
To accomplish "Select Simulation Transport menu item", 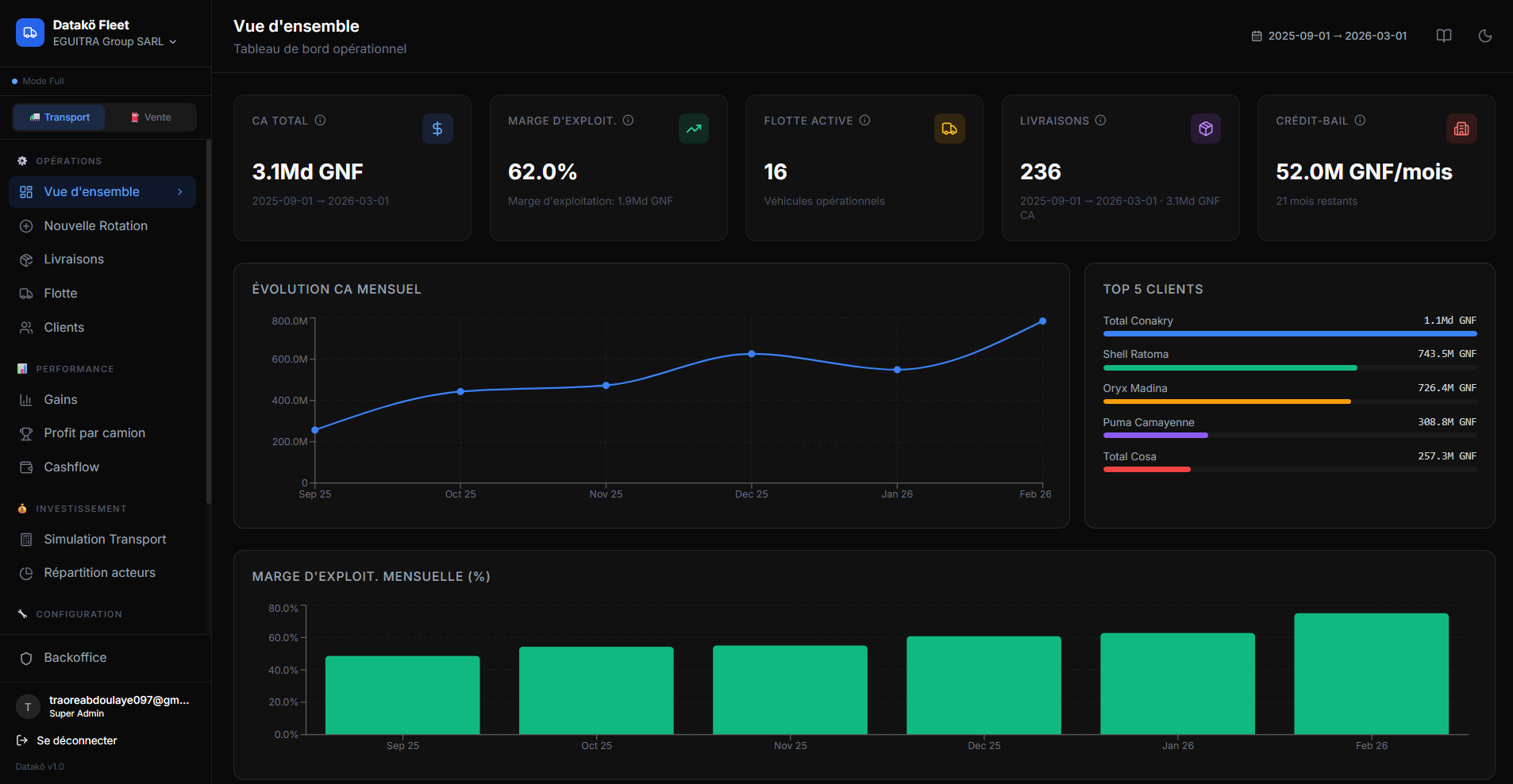I will coord(105,539).
